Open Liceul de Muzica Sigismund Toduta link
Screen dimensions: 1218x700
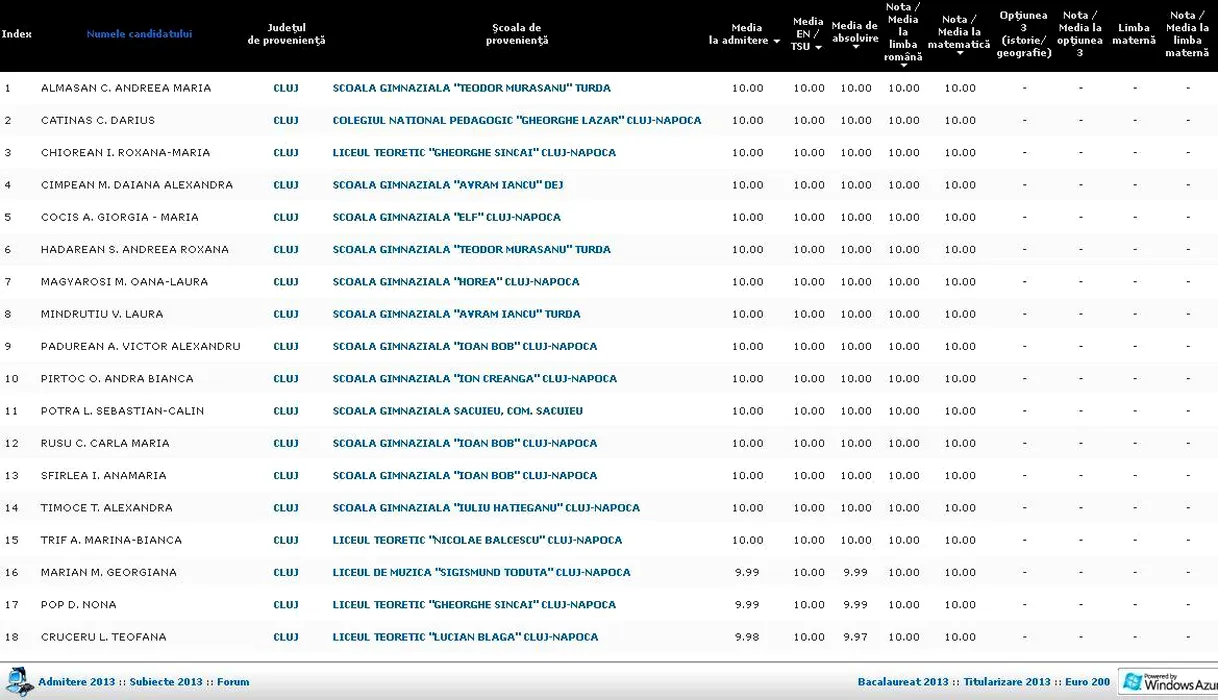481,572
